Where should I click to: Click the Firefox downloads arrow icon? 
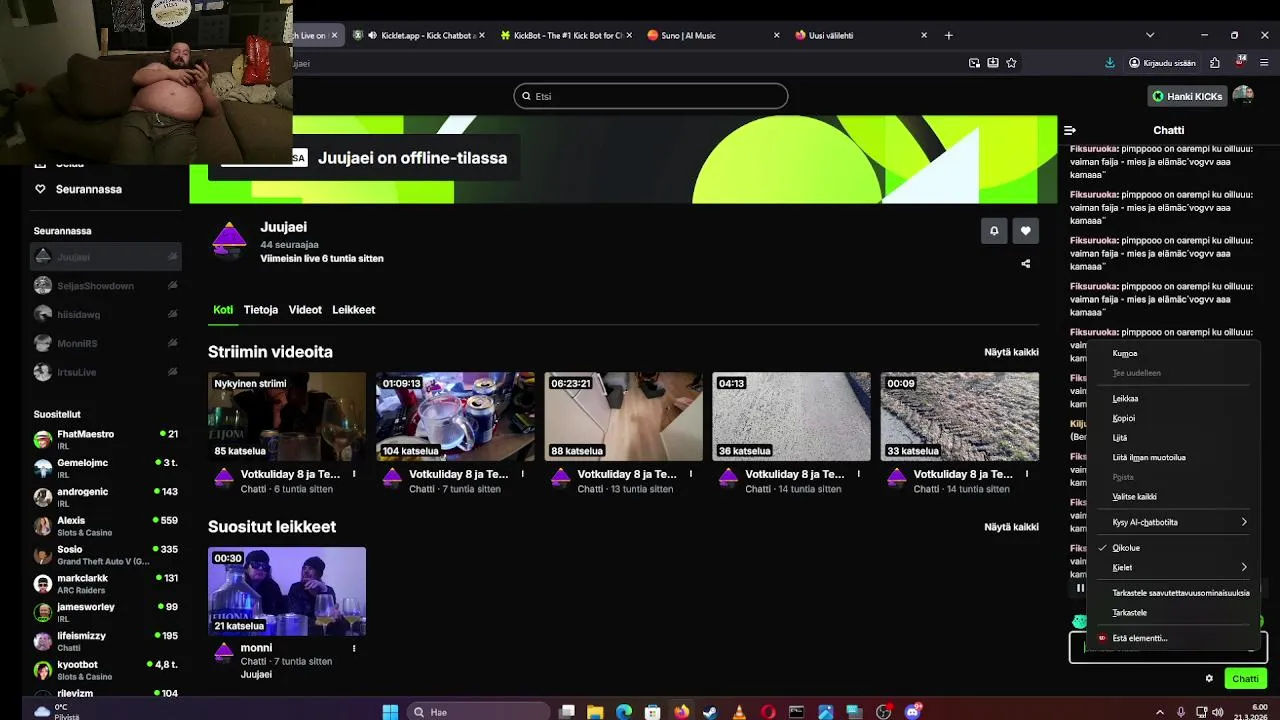(x=1110, y=63)
